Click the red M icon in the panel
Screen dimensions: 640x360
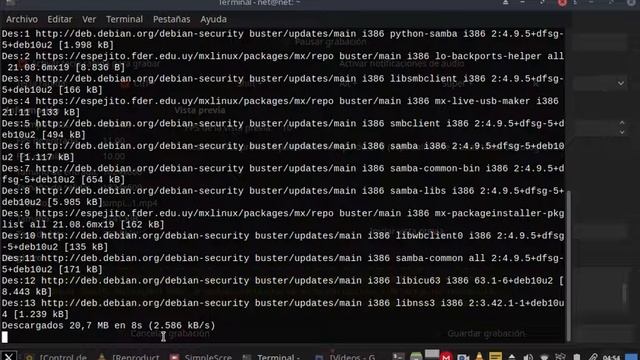coord(446,357)
